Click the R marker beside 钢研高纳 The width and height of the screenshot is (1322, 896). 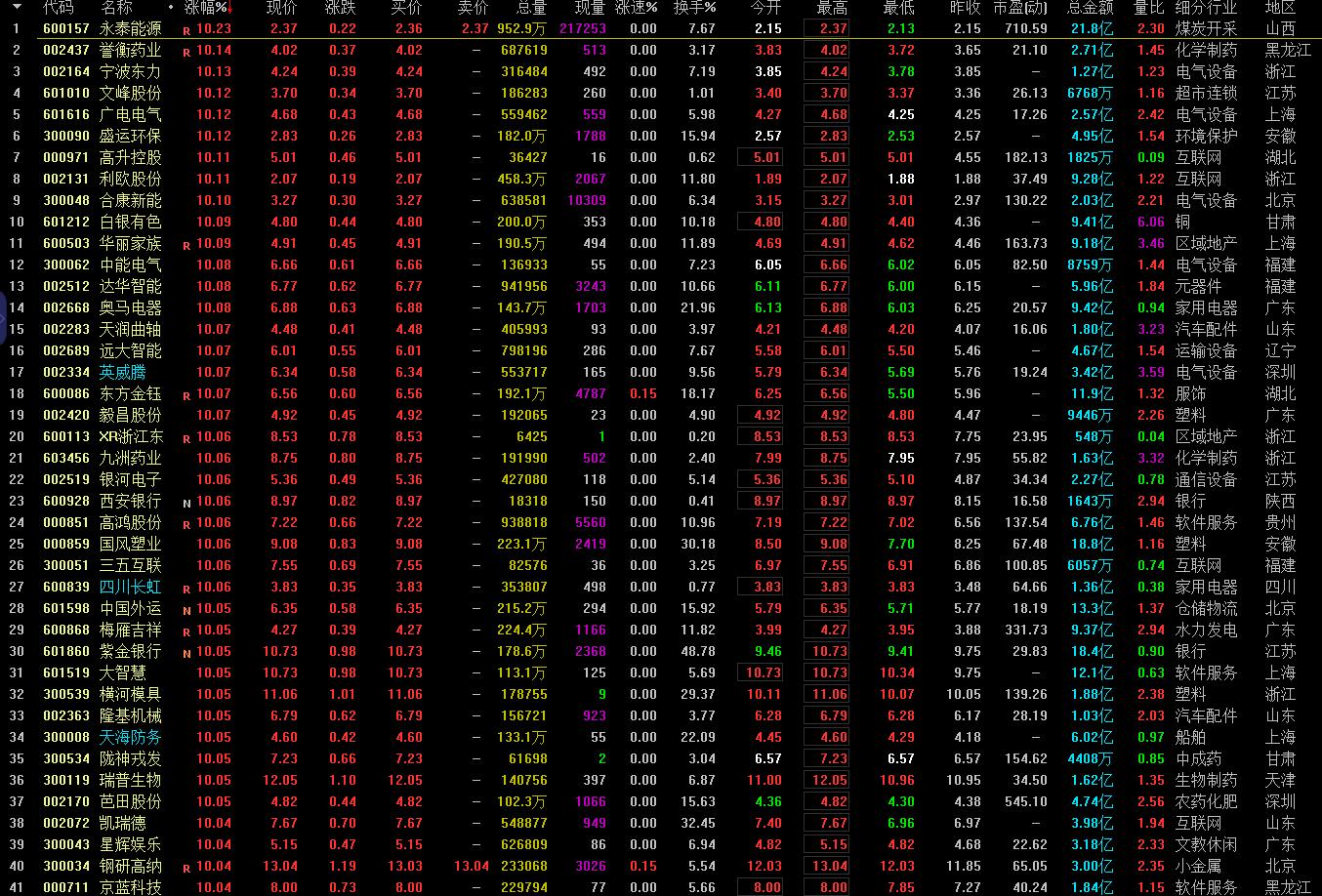click(186, 868)
